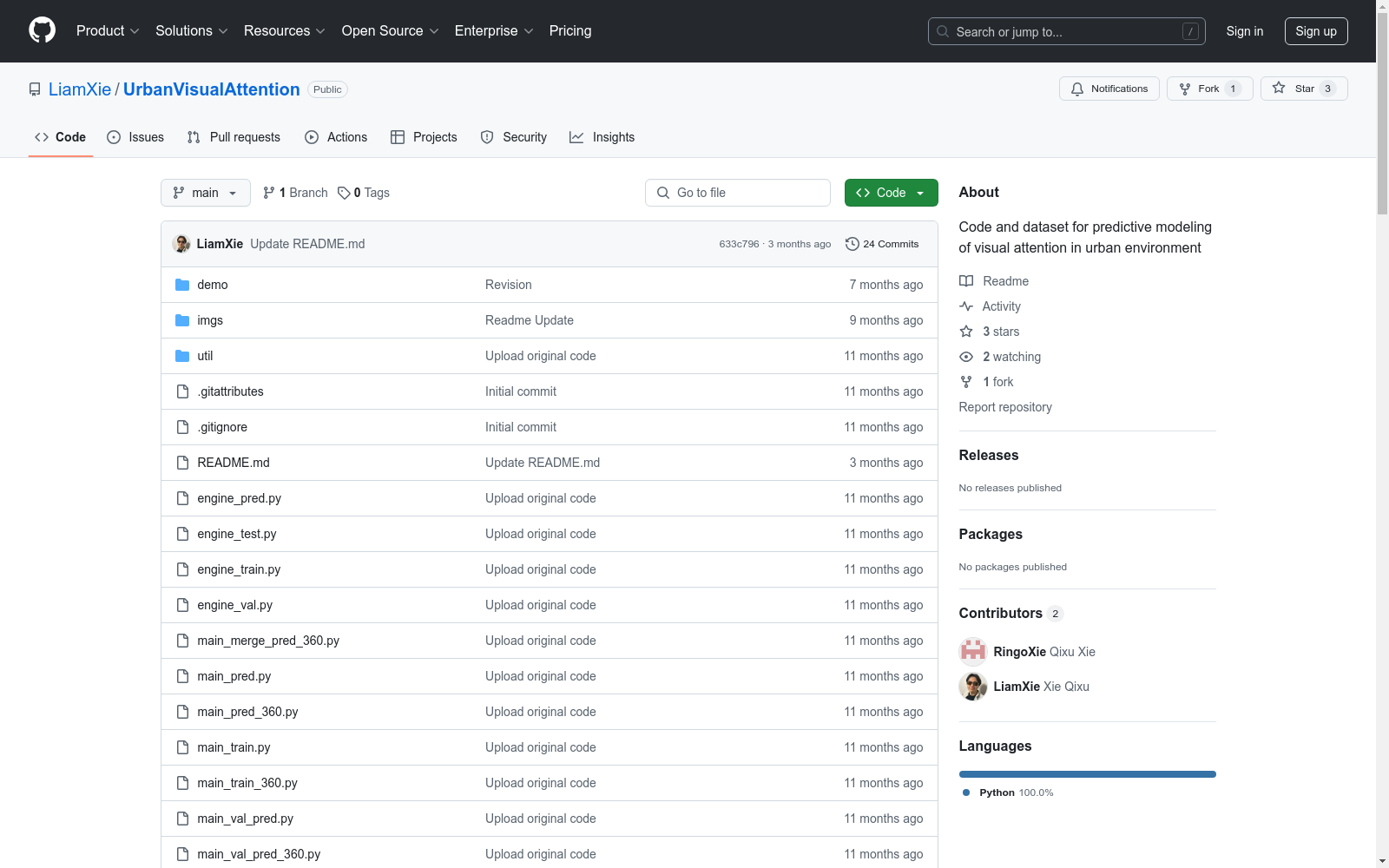Click the branch icon next to 1 Branch
Viewport: 1389px width, 868px height.
(269, 193)
